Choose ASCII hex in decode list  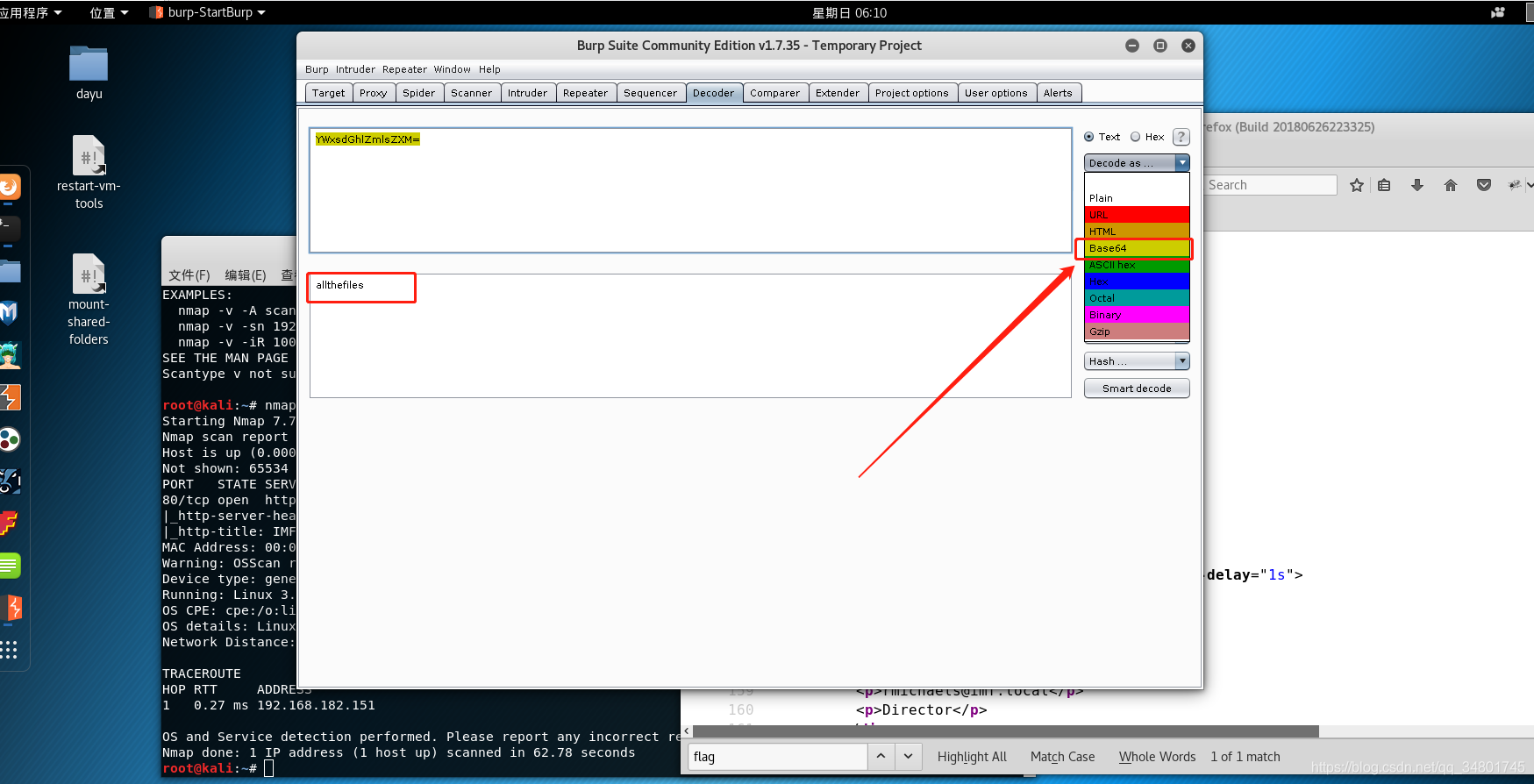[1137, 265]
